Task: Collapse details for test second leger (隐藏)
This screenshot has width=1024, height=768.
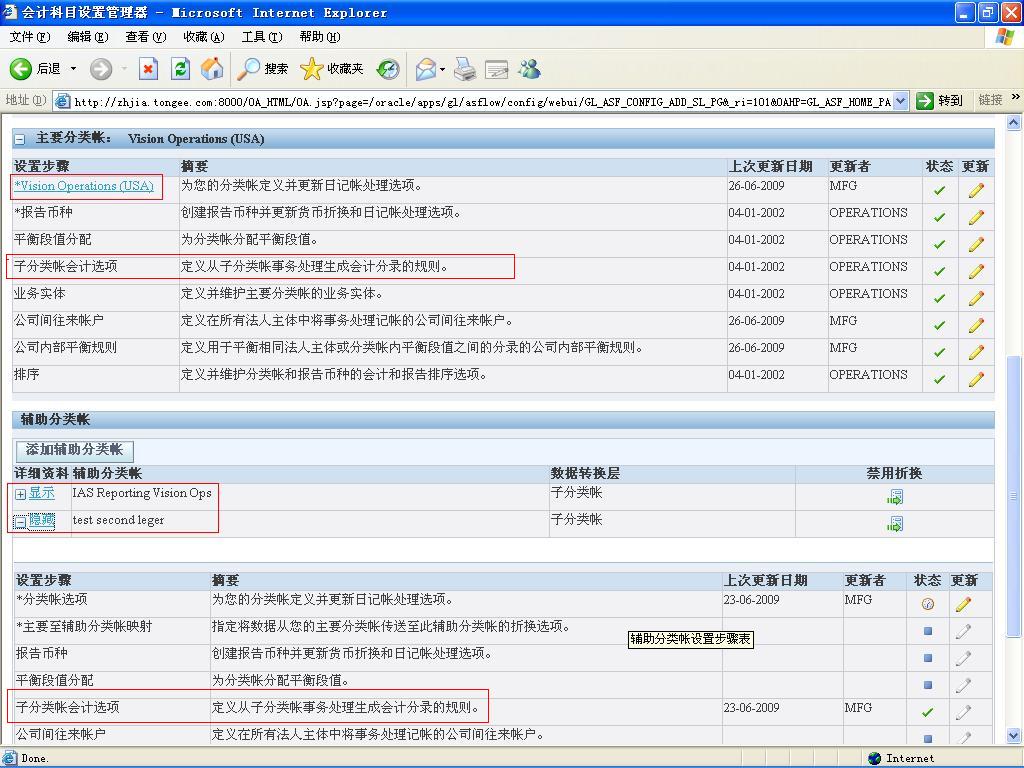Action: click(x=20, y=522)
